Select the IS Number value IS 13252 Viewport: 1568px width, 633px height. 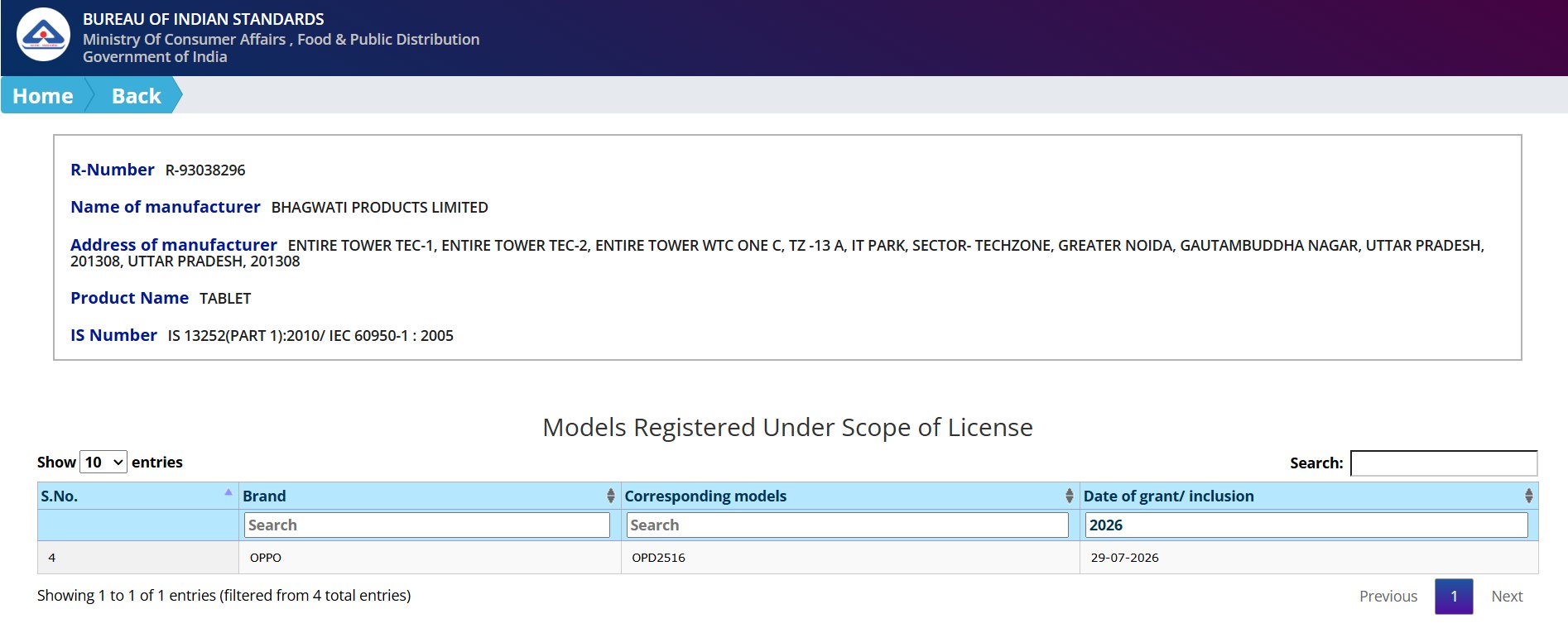pos(310,336)
